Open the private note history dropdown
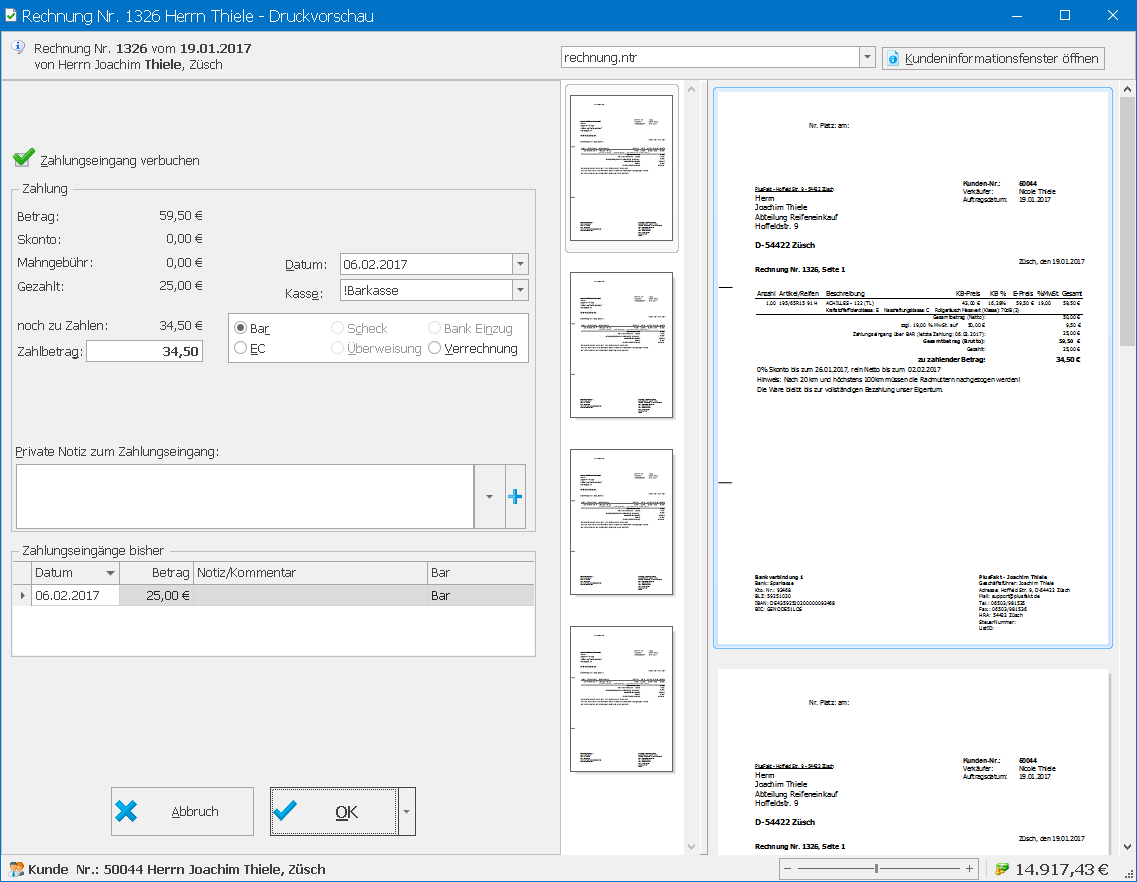1137x882 pixels. 489,497
